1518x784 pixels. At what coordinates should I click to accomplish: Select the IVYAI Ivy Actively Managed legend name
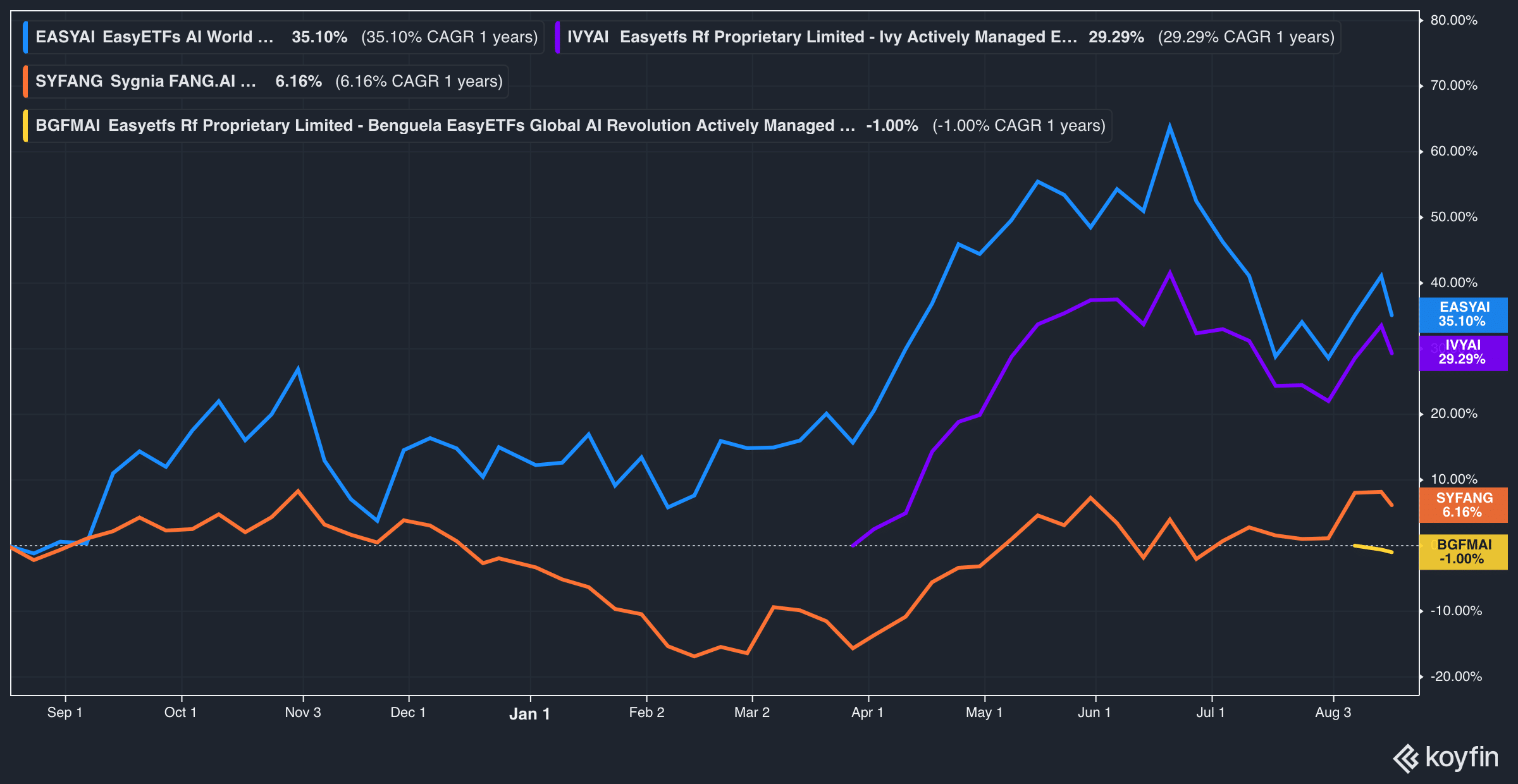(822, 37)
